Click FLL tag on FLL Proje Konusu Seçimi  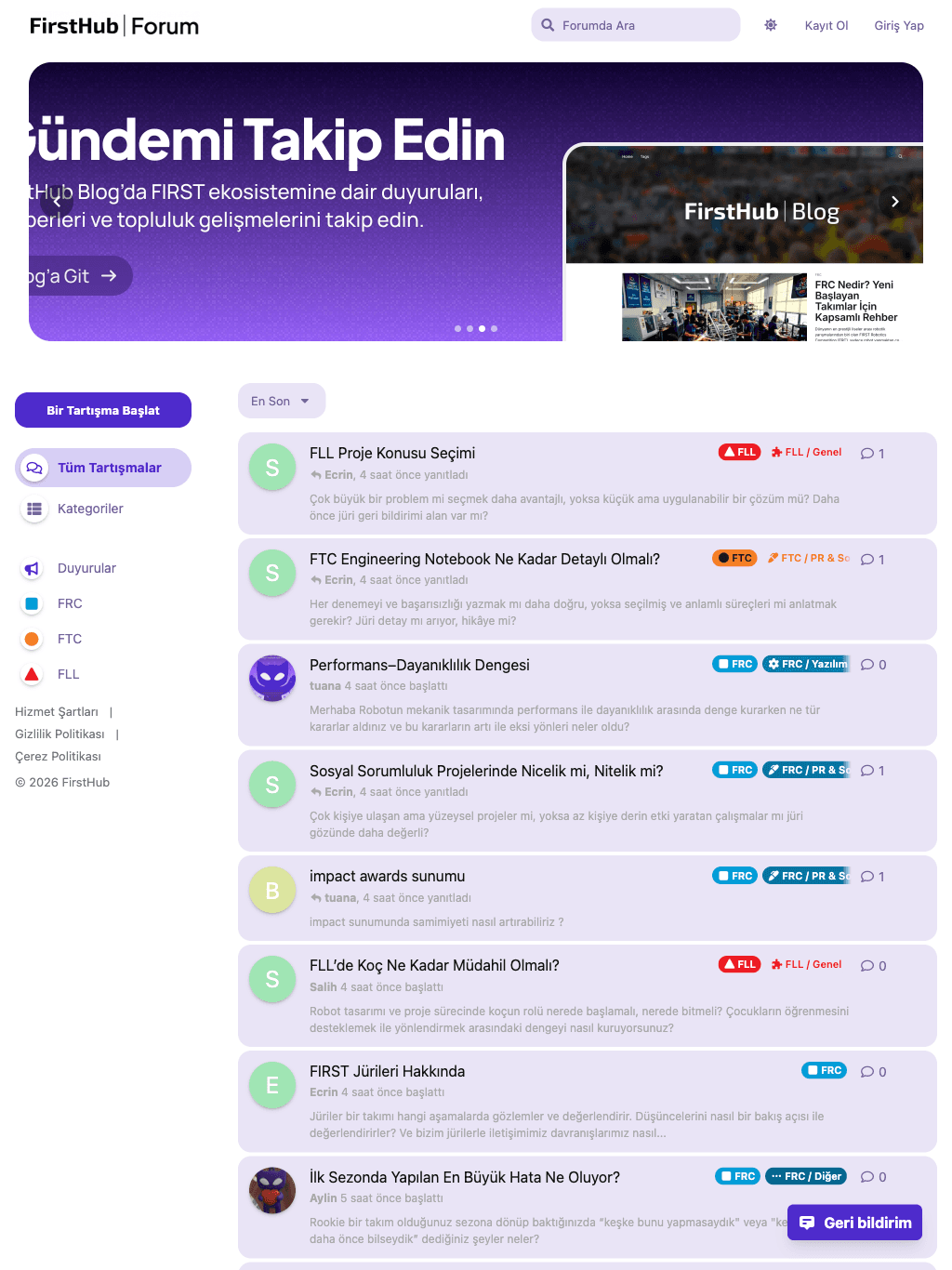coord(740,452)
